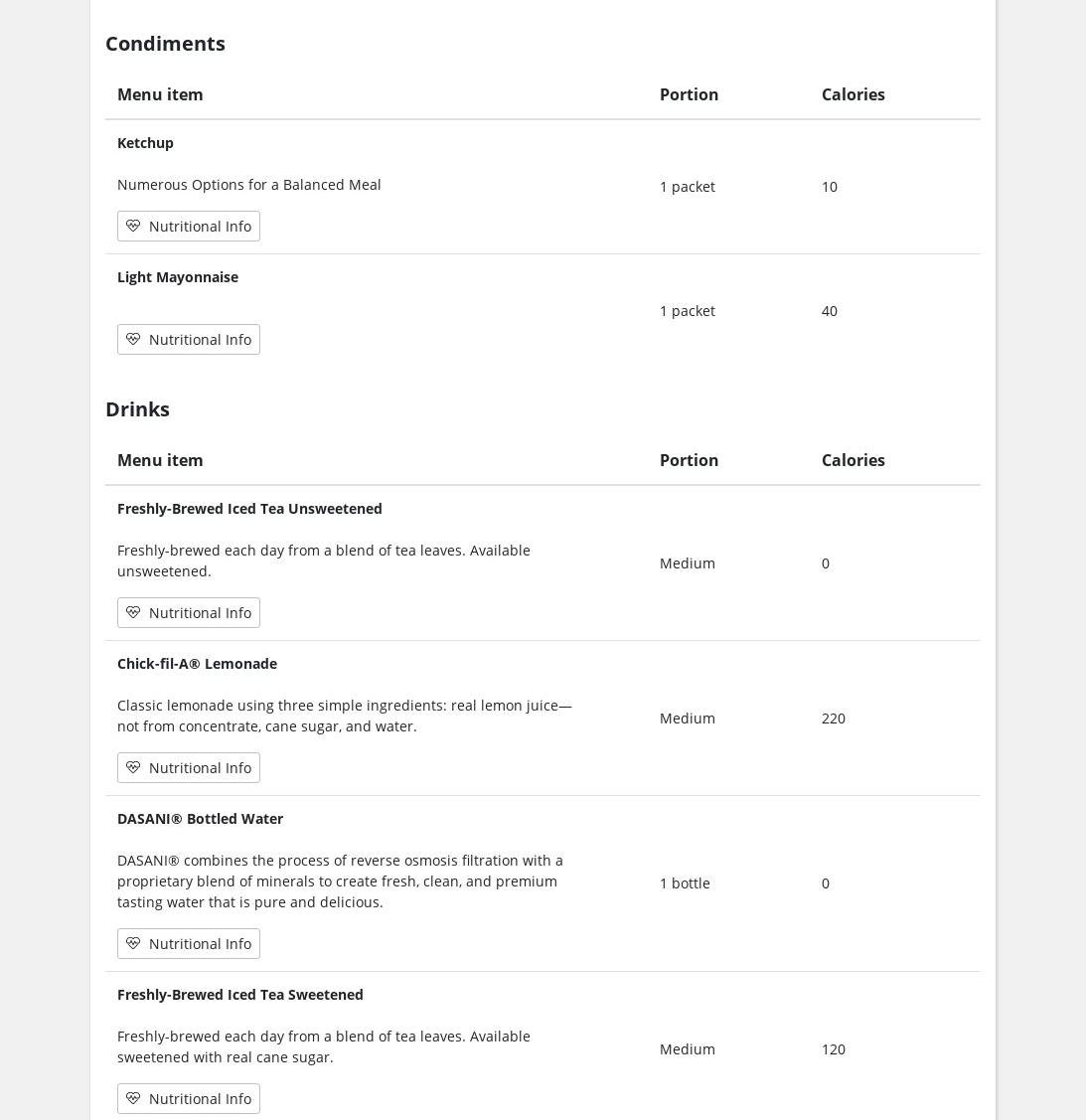Click the heart icon in Ketchup's Nutritional Info button
1086x1120 pixels.
coord(133,226)
